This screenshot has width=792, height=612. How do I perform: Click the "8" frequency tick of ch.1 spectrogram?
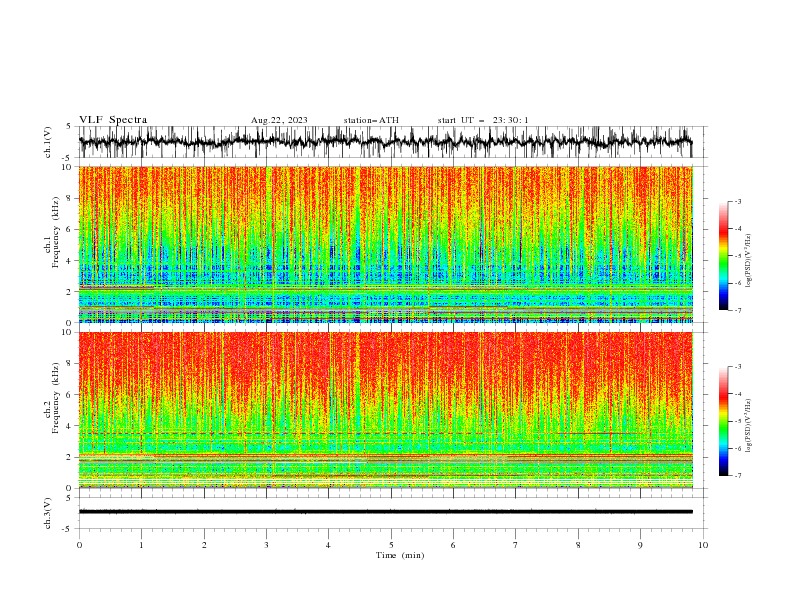pos(70,198)
